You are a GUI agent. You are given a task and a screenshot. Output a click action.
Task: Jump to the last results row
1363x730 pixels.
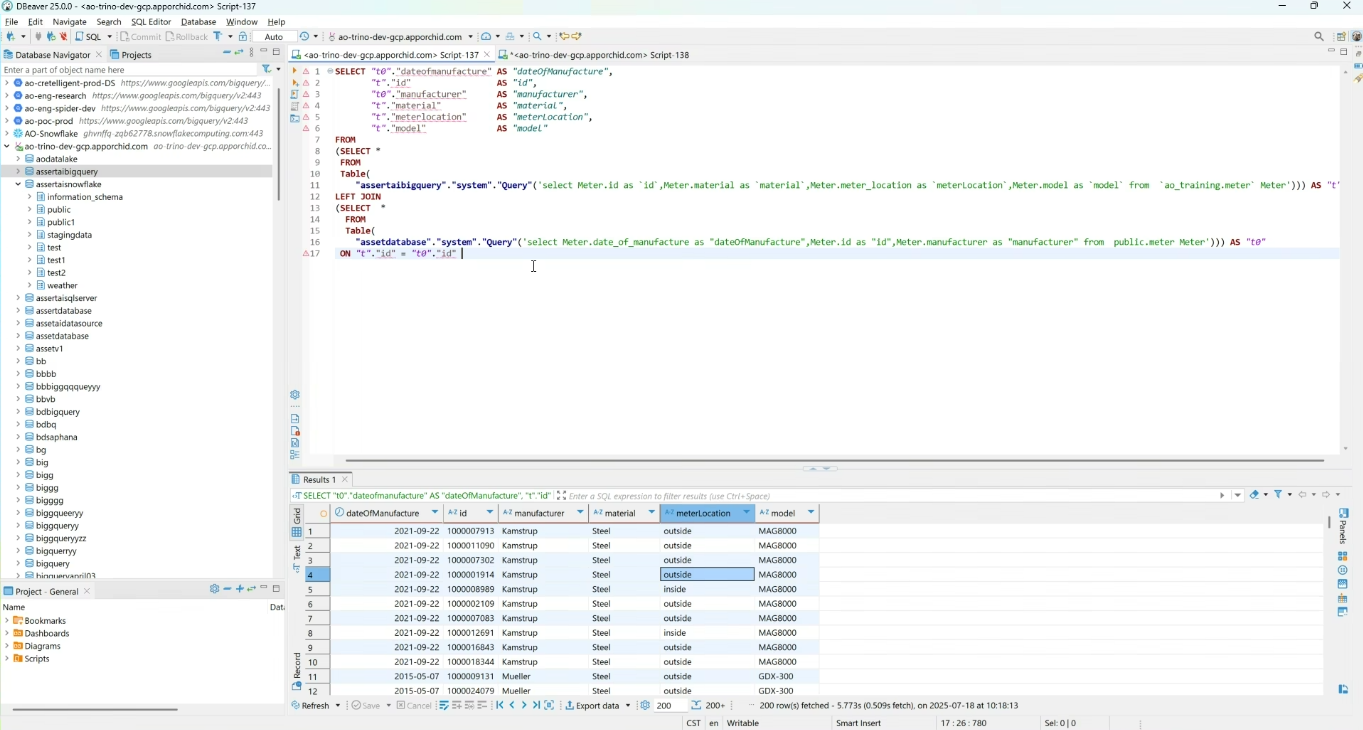click(x=536, y=706)
